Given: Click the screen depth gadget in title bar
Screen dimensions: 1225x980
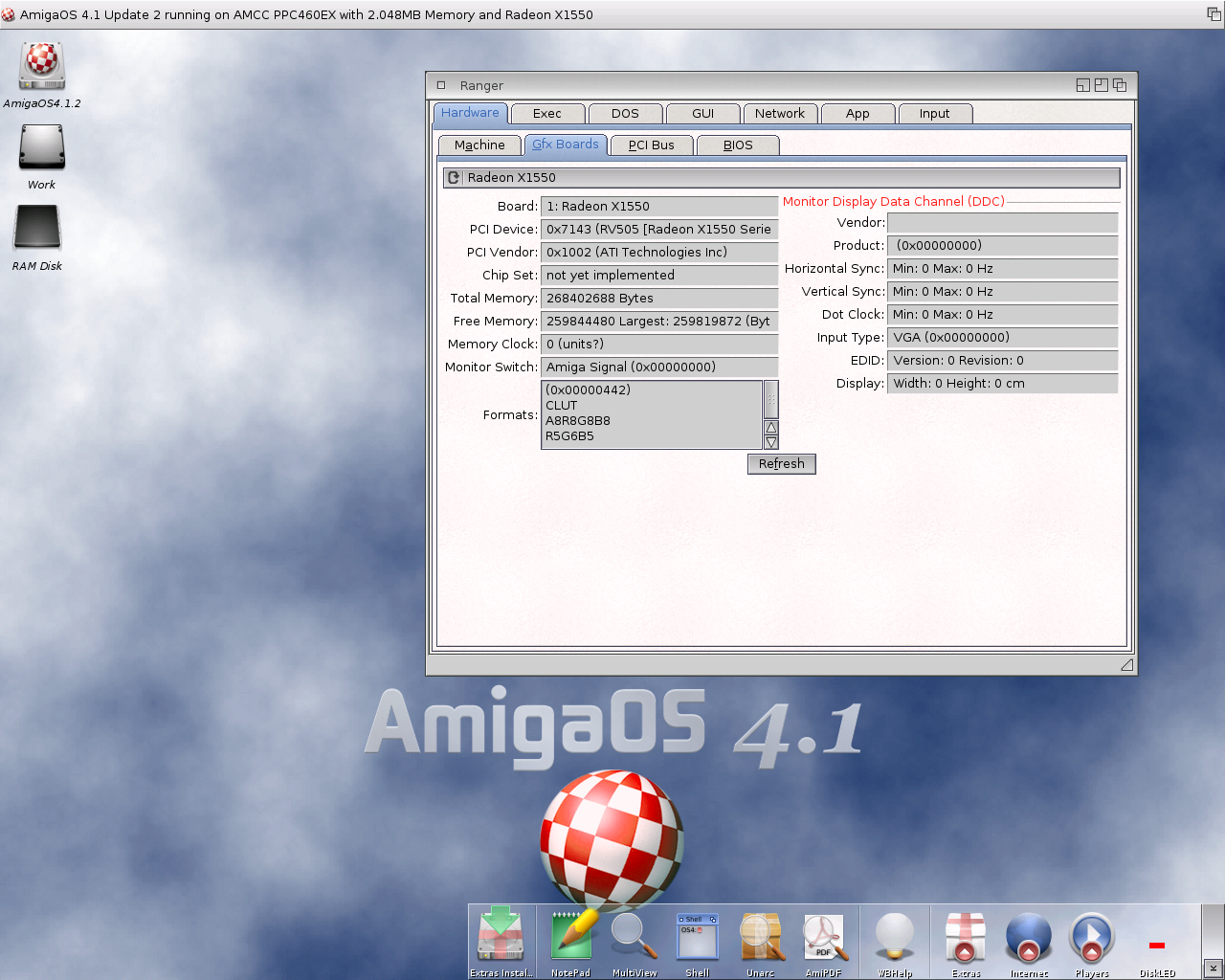Looking at the screenshot, I should coord(1214,14).
